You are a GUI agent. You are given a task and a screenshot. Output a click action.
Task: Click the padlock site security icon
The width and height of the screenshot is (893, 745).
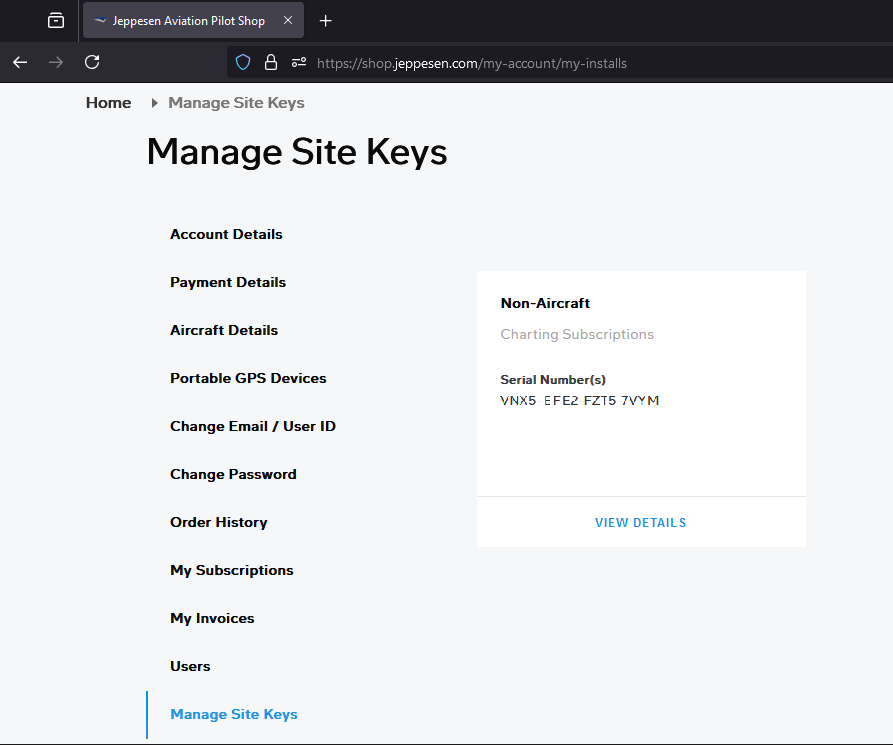[x=270, y=63]
